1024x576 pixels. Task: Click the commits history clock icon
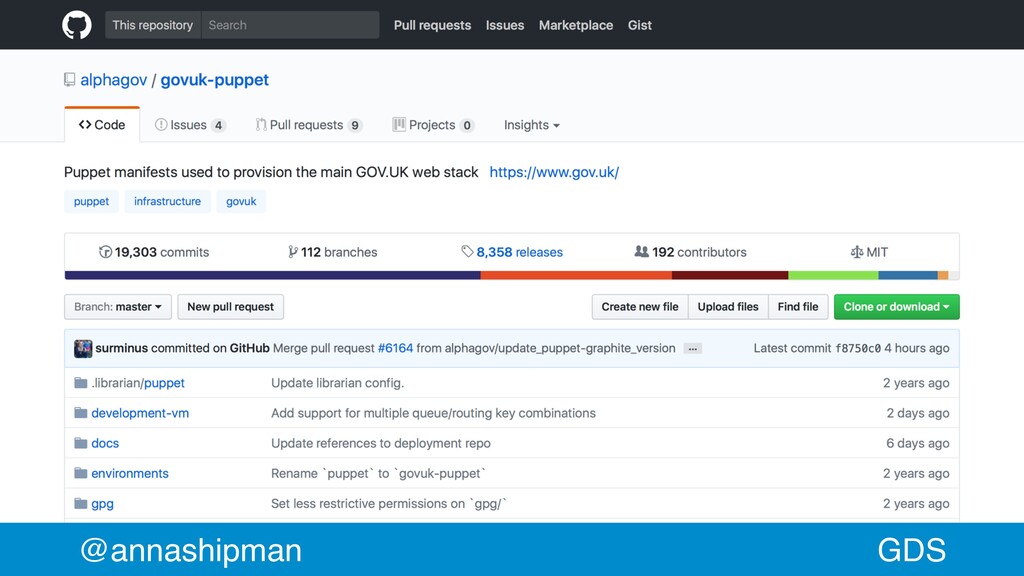coord(105,252)
